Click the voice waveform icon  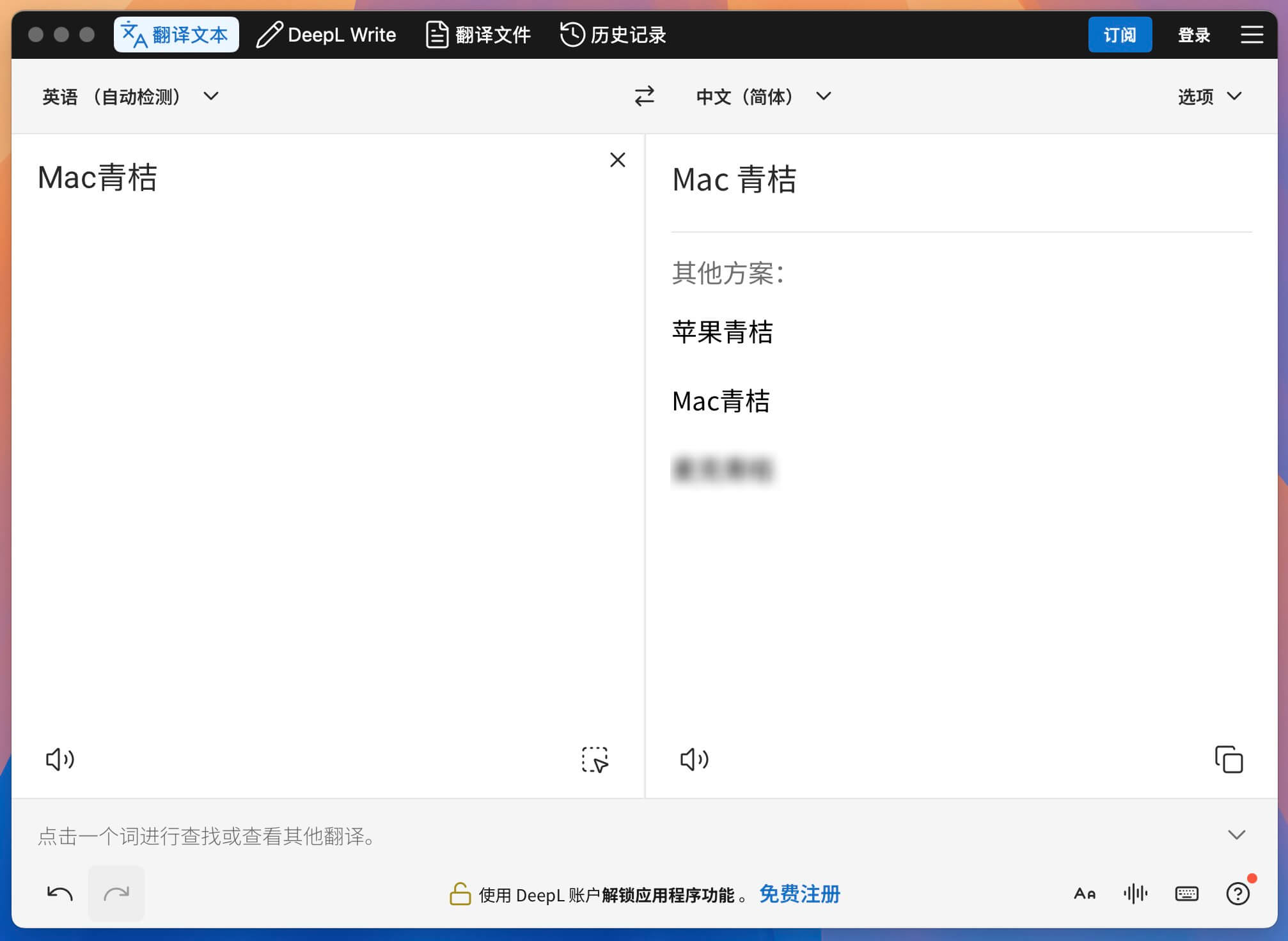click(x=1136, y=894)
